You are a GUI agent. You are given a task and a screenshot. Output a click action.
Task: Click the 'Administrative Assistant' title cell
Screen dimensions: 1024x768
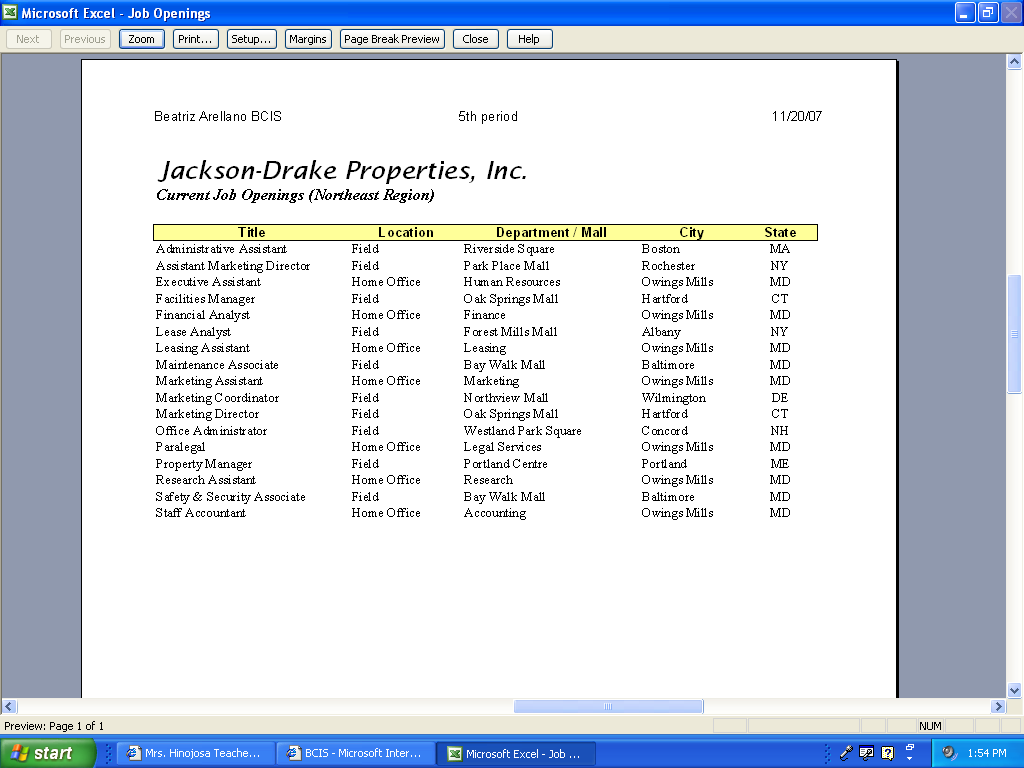(221, 249)
